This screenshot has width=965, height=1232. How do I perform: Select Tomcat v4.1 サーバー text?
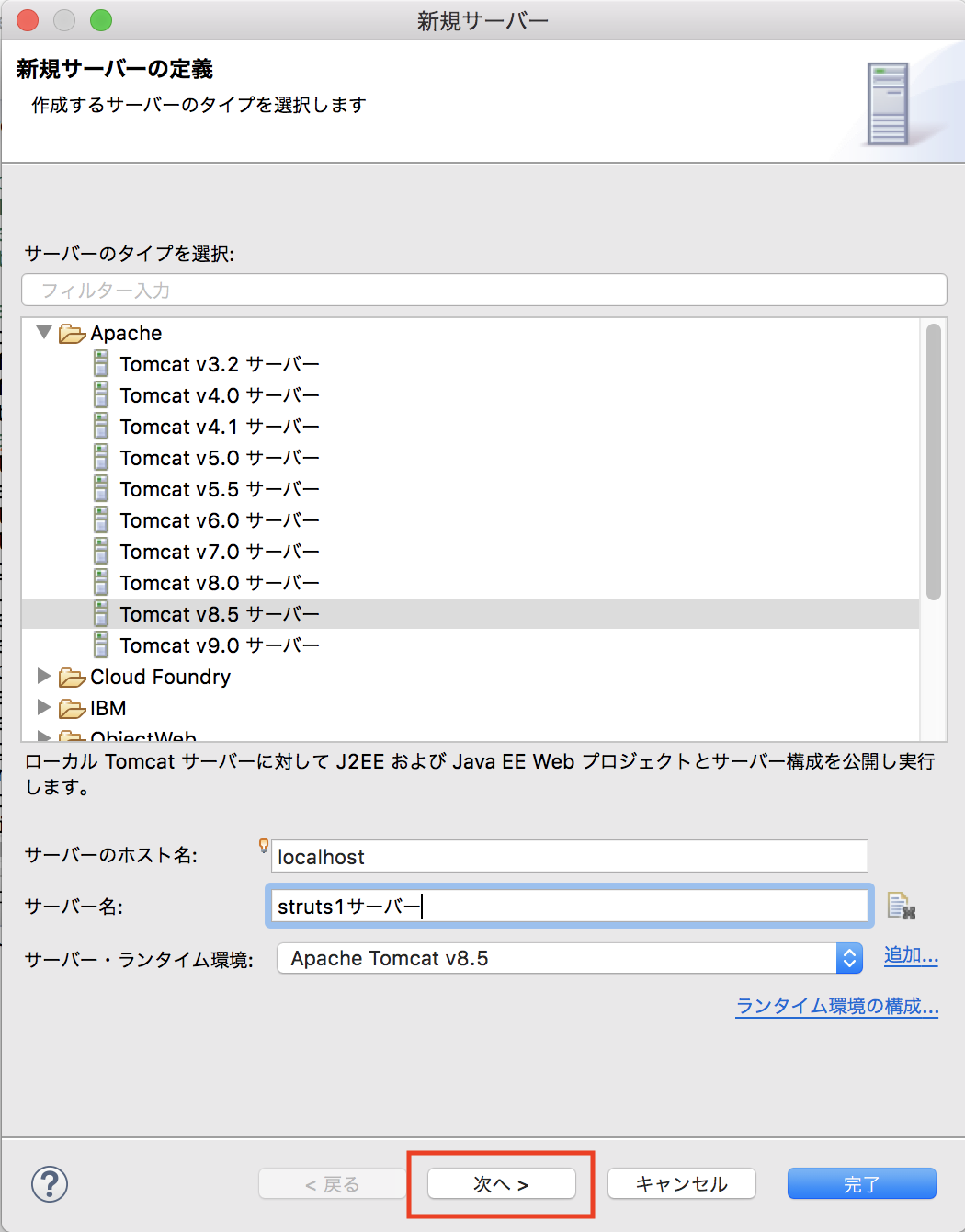pyautogui.click(x=220, y=427)
